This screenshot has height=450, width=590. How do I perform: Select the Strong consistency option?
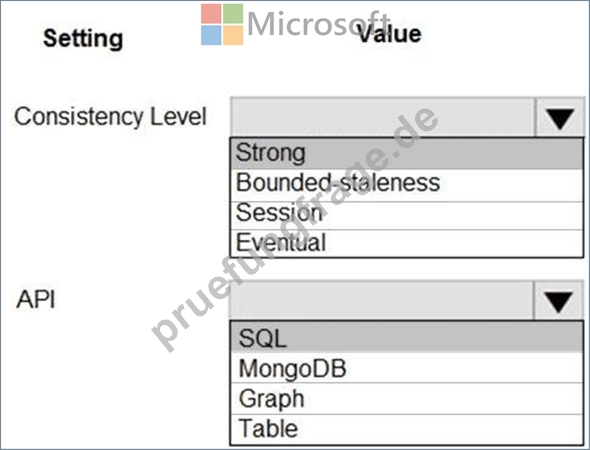click(407, 154)
